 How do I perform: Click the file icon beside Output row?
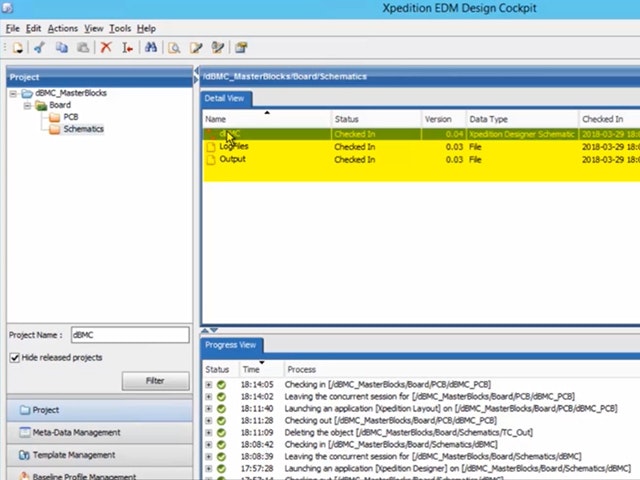click(211, 160)
